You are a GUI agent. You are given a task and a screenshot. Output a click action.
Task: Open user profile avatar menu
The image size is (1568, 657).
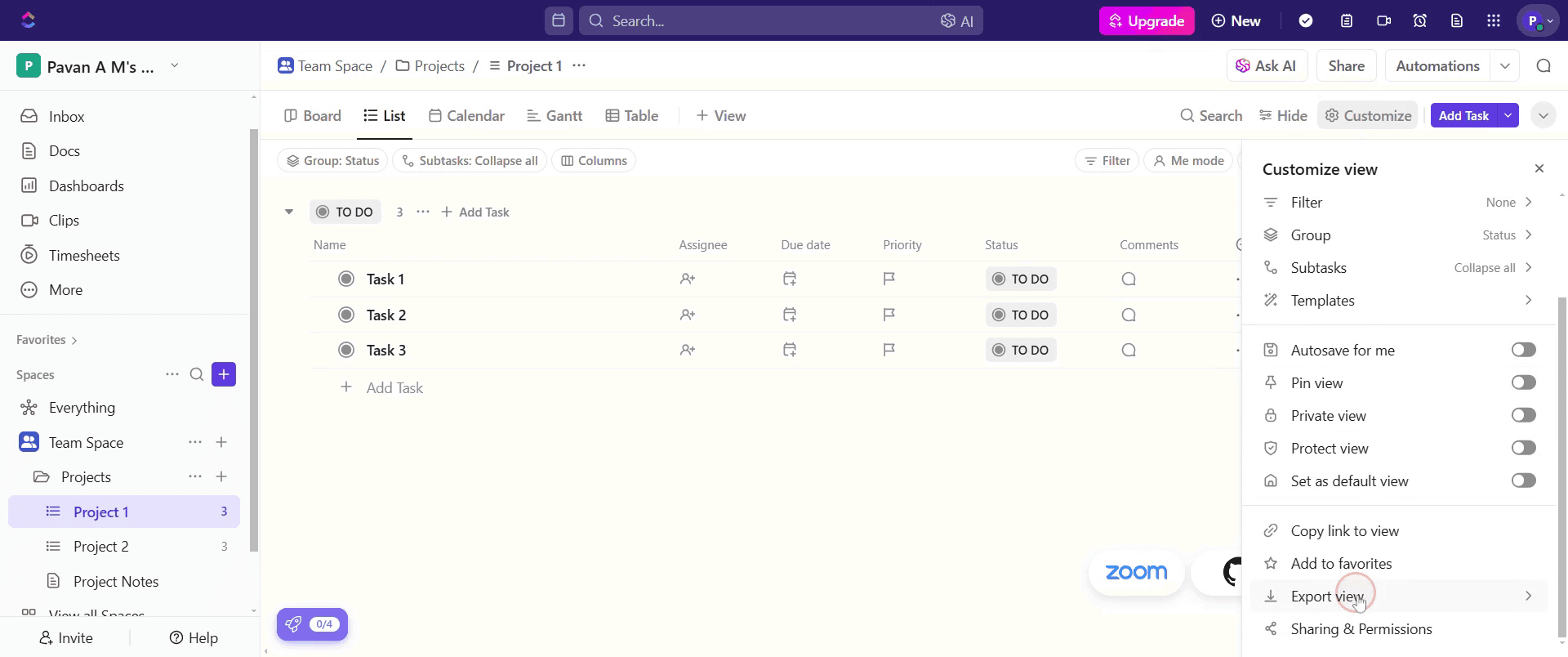[x=1538, y=20]
